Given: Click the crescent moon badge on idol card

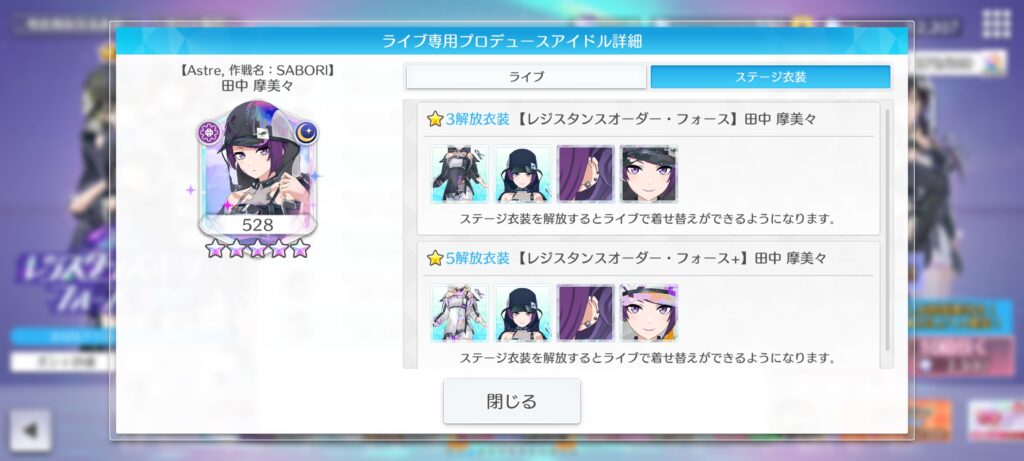Looking at the screenshot, I should pos(306,133).
